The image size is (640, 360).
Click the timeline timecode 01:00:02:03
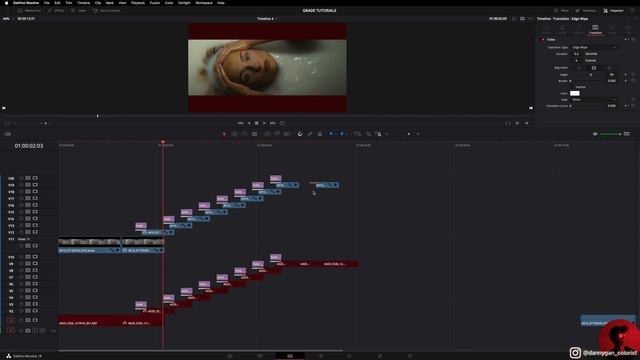29,146
